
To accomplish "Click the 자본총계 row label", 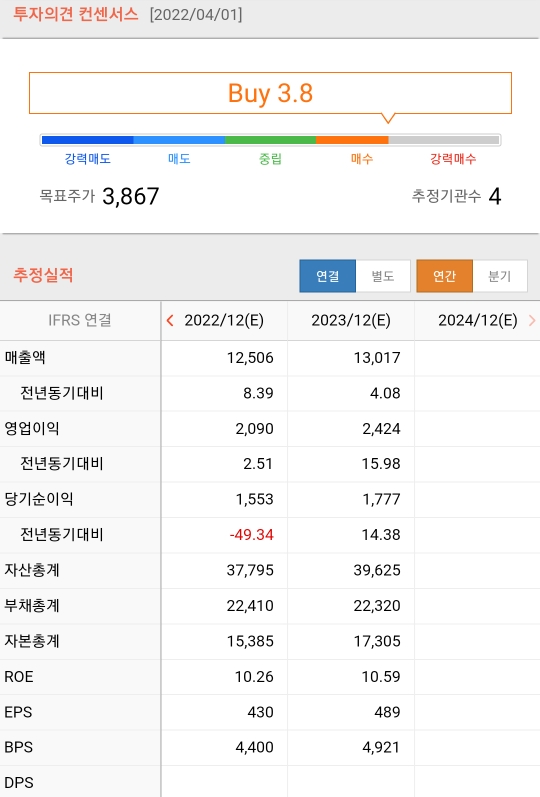I will 32,641.
